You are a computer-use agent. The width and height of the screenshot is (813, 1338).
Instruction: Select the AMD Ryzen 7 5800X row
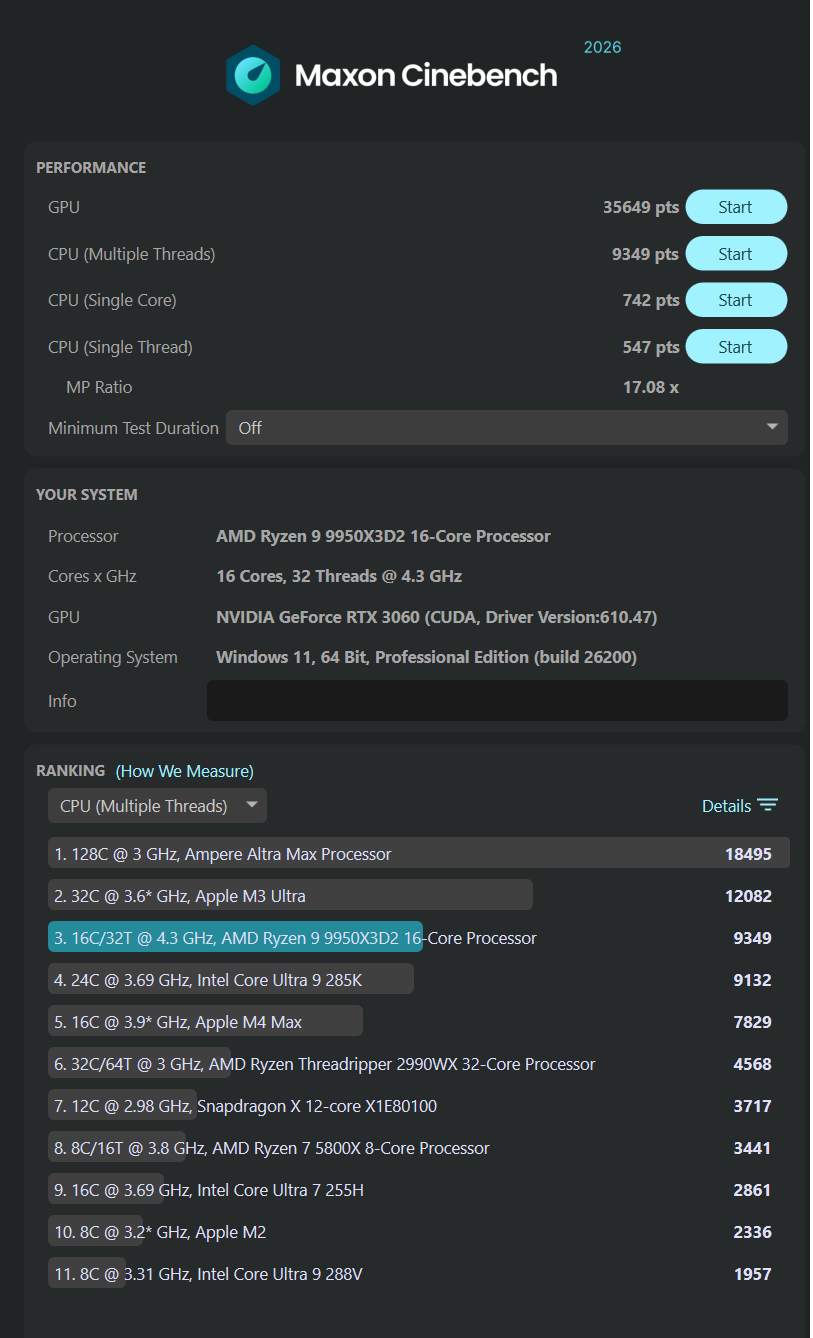click(x=418, y=1148)
